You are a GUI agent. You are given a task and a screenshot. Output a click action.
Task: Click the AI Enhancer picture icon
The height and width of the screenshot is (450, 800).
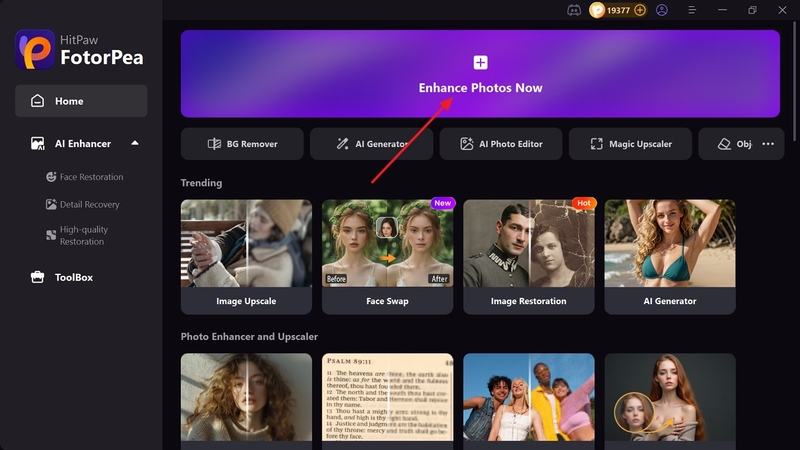38,143
